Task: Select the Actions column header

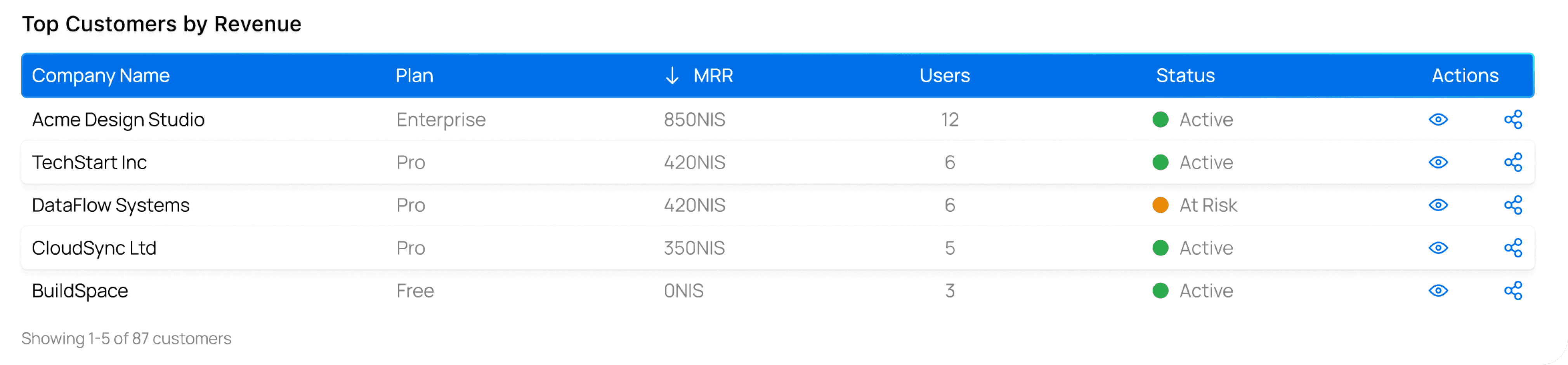Action: (1464, 76)
